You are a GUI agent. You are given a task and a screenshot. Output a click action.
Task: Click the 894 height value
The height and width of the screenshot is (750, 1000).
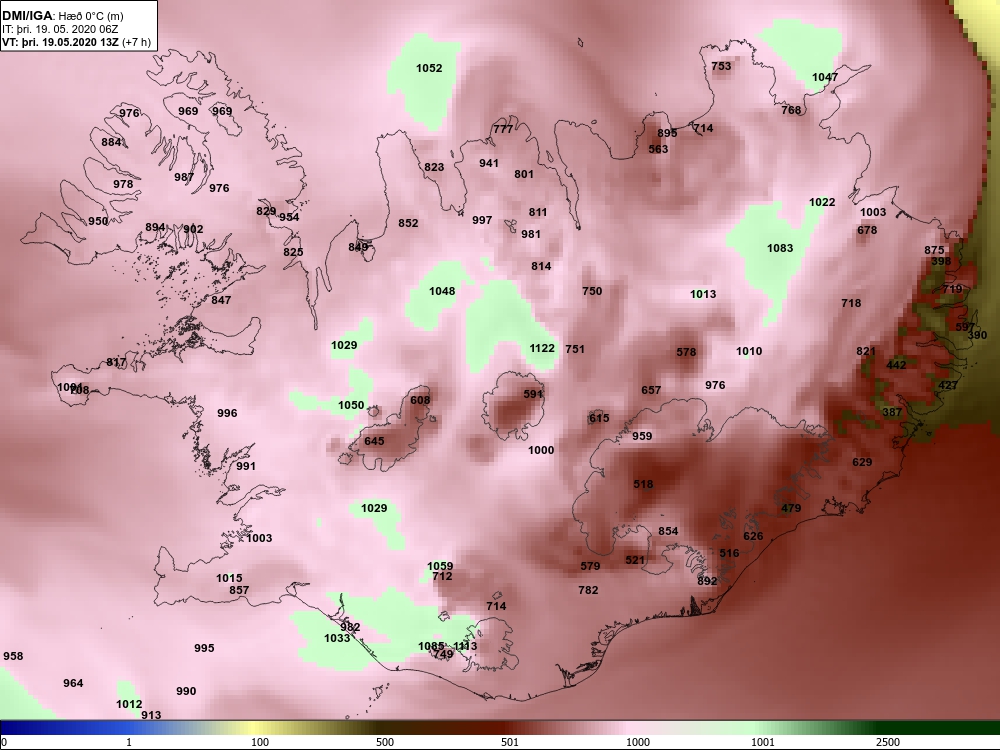[155, 228]
